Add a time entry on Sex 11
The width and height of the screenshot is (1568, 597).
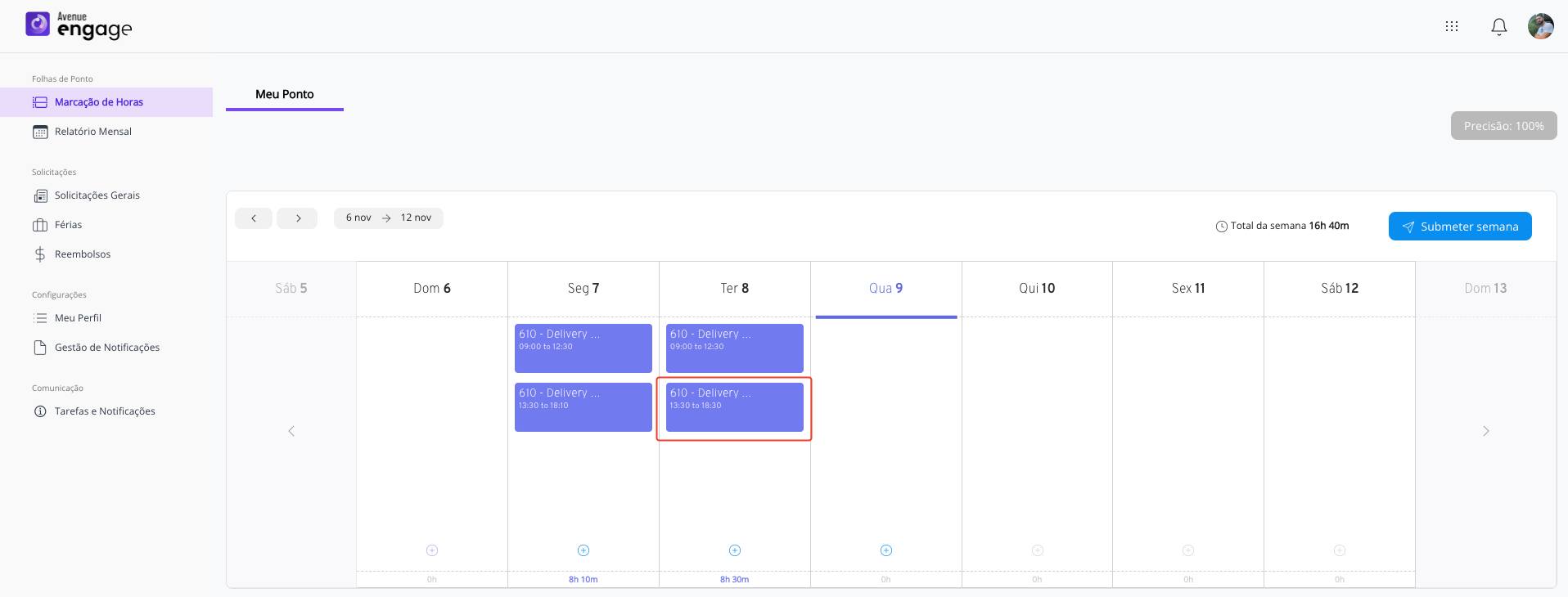point(1188,550)
